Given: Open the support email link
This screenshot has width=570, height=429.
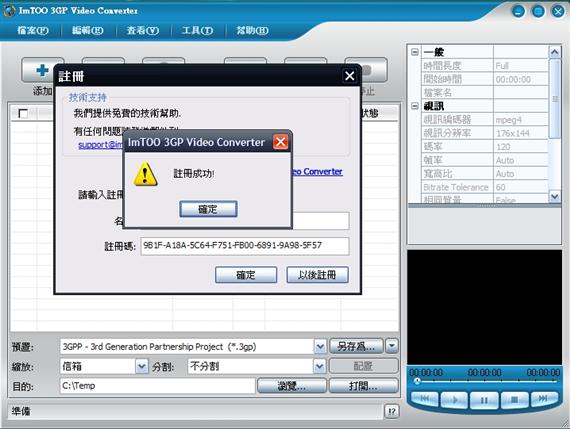Looking at the screenshot, I should point(101,145).
